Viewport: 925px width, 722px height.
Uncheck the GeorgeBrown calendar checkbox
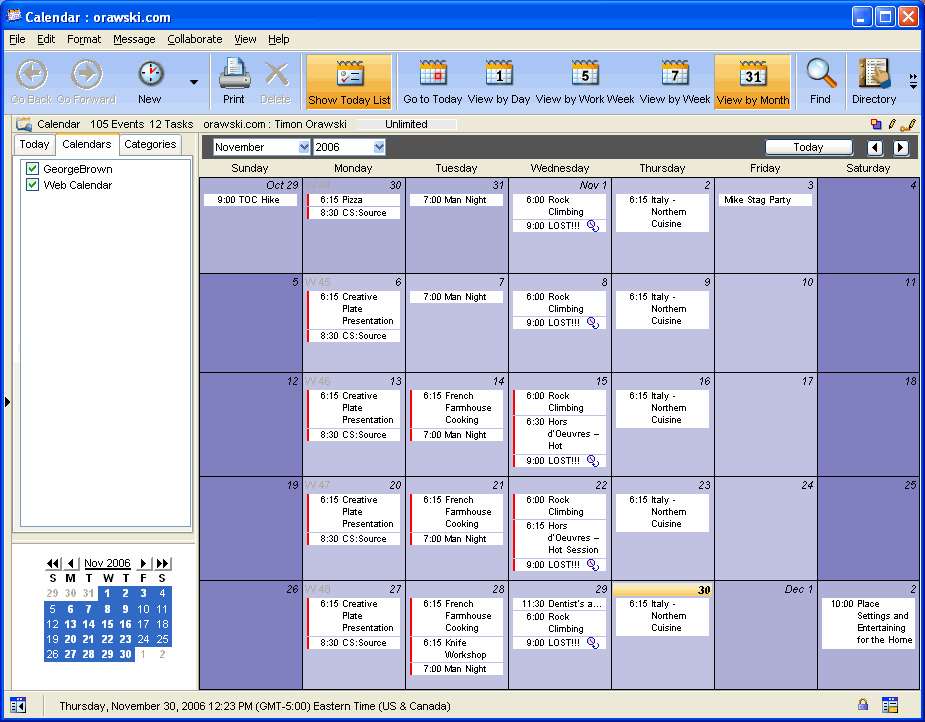(33, 169)
